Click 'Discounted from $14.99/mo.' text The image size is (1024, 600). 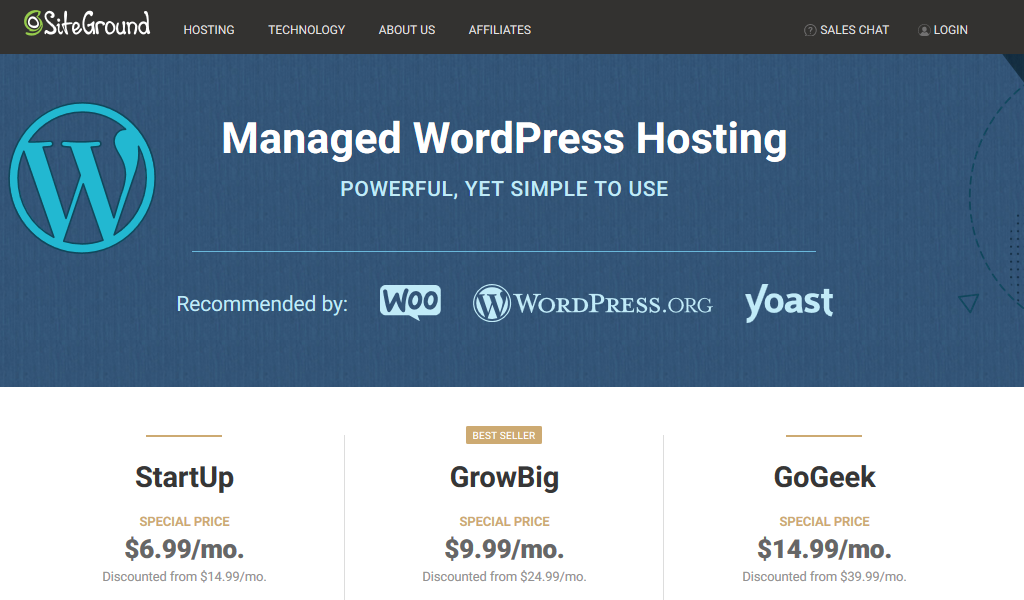point(184,576)
